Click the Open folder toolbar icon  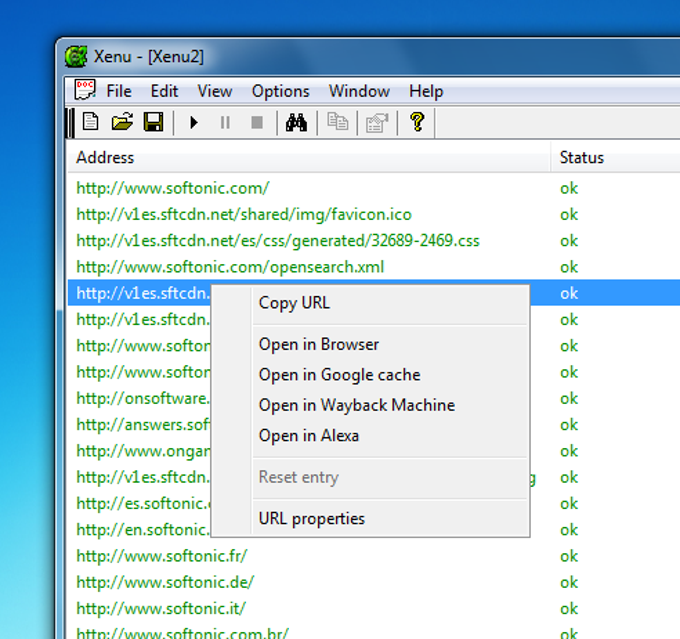(122, 122)
